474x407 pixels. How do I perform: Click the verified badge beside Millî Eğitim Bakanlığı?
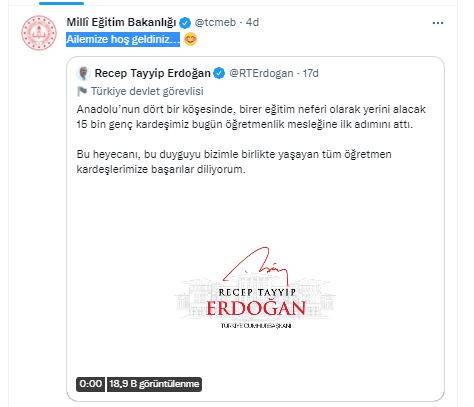coord(185,23)
